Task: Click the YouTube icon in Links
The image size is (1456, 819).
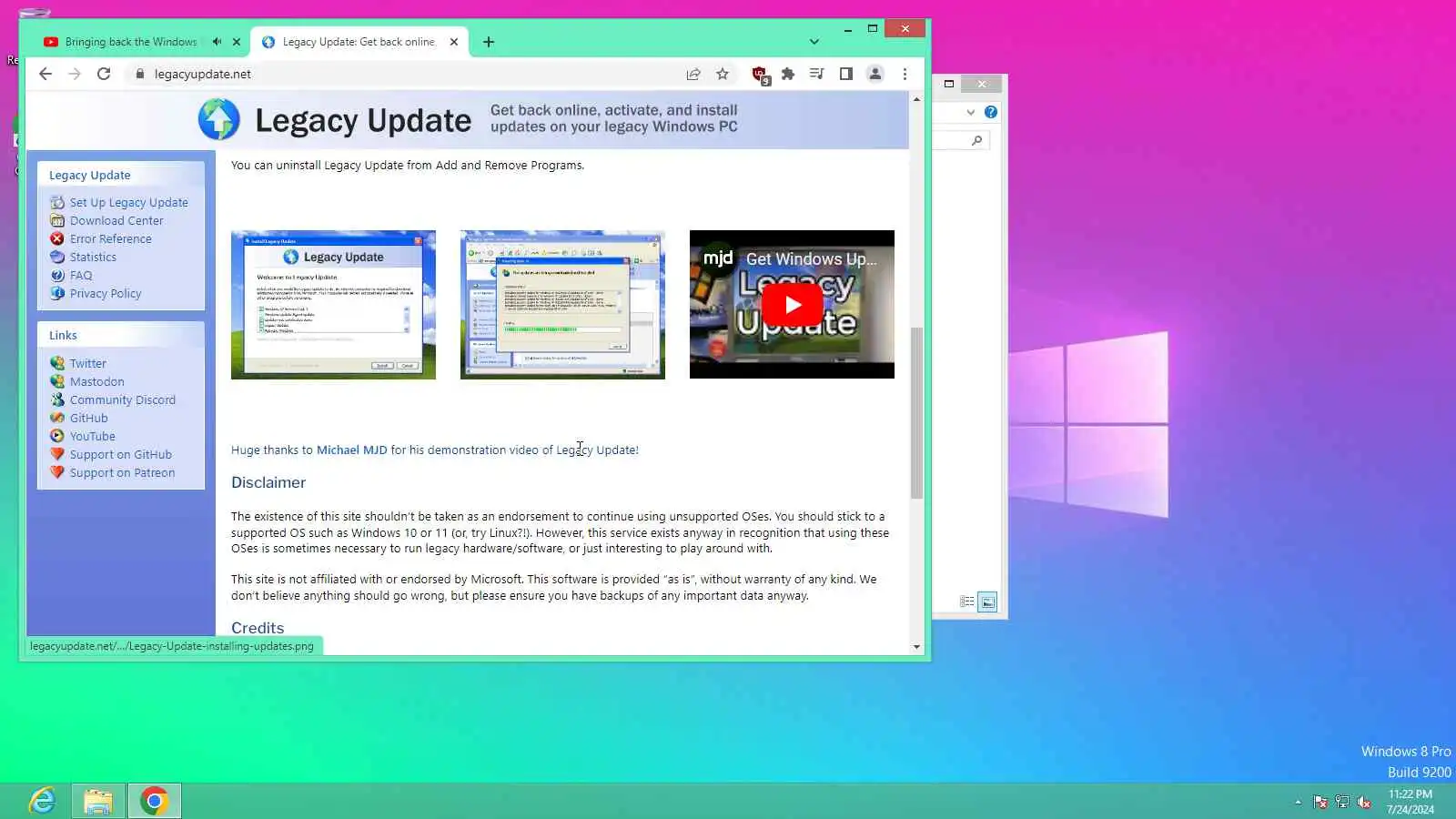Action: 57,436
